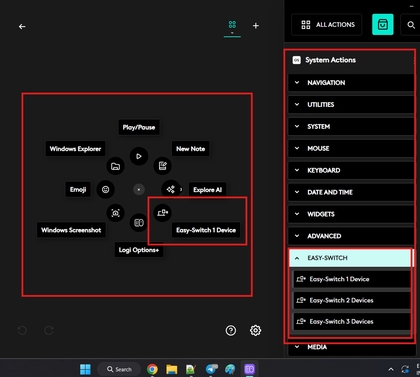Expand the SYSTEM section

point(351,127)
